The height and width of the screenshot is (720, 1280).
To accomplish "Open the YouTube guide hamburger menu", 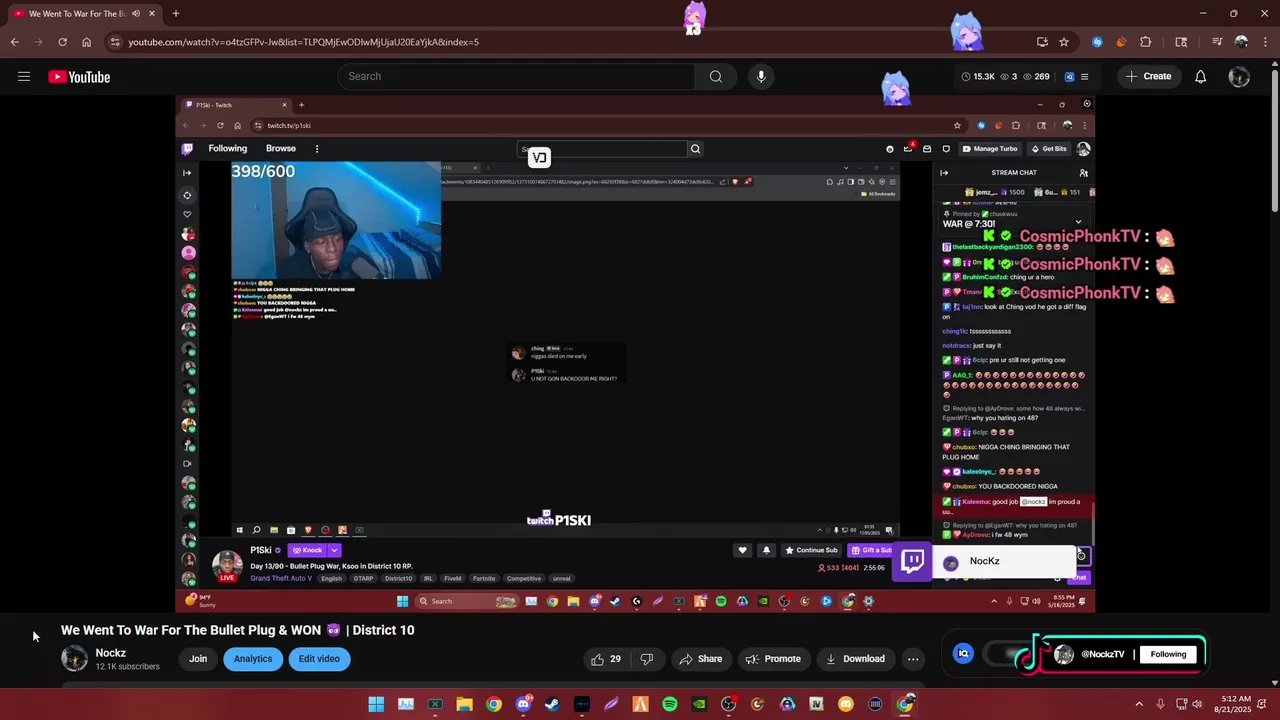I will [x=24, y=77].
